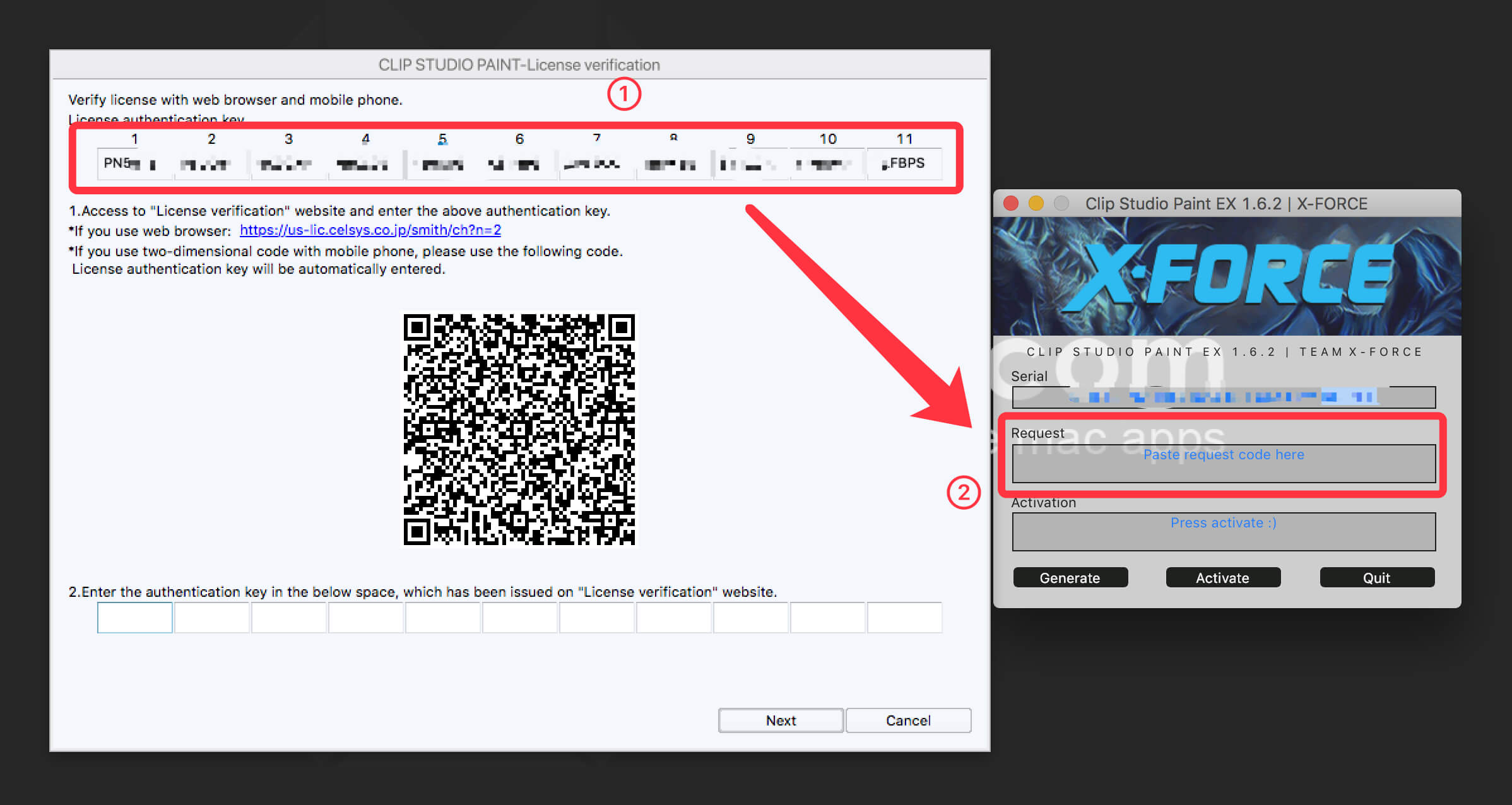
Task: Select license key field 10
Action: (827, 164)
